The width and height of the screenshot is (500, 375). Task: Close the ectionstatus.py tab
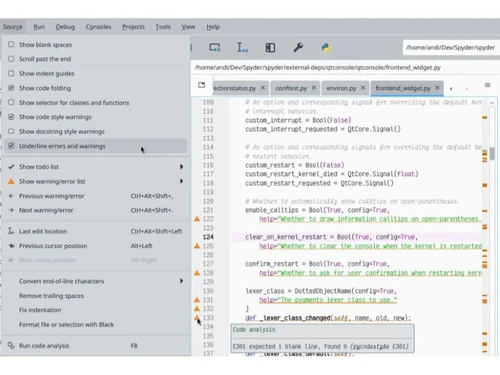[x=263, y=88]
